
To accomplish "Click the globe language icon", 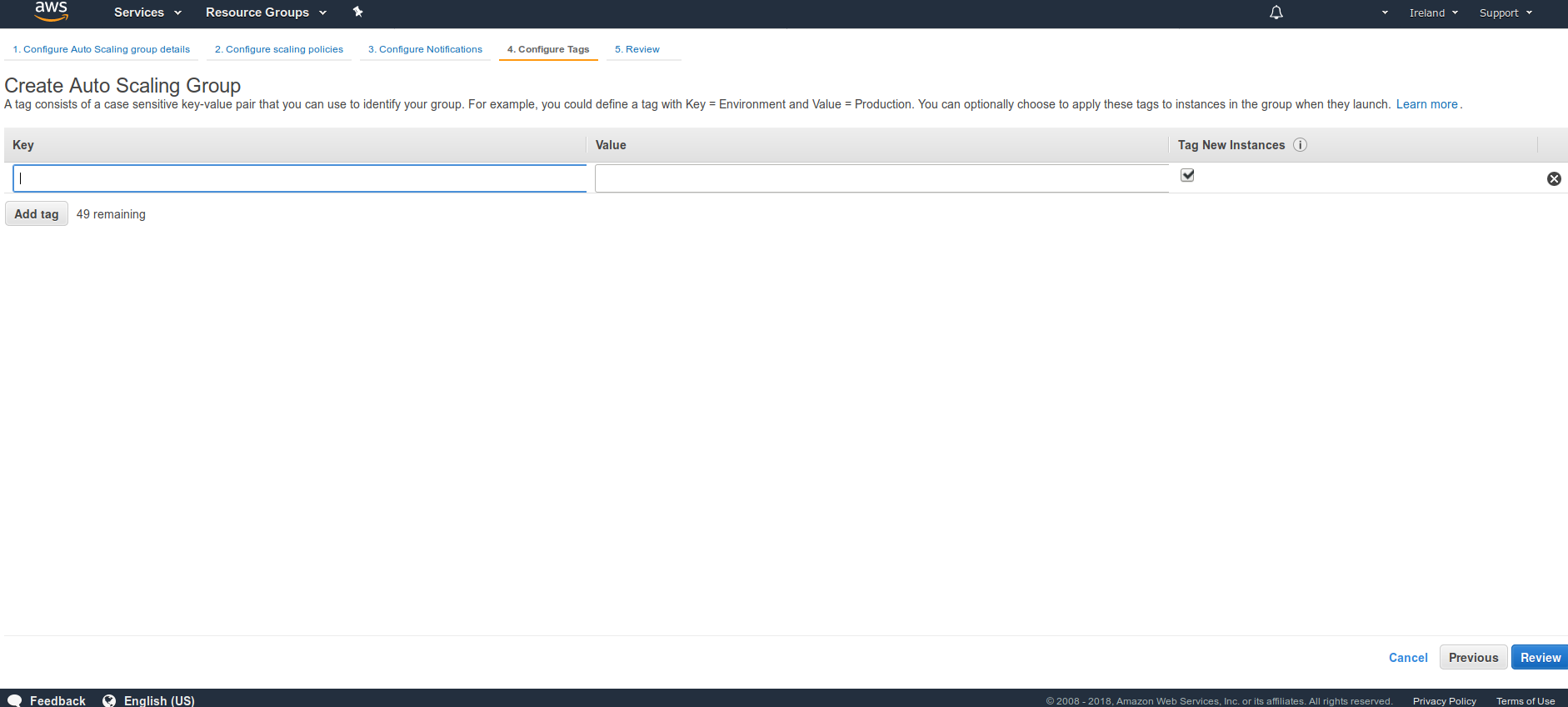I will pos(109,700).
